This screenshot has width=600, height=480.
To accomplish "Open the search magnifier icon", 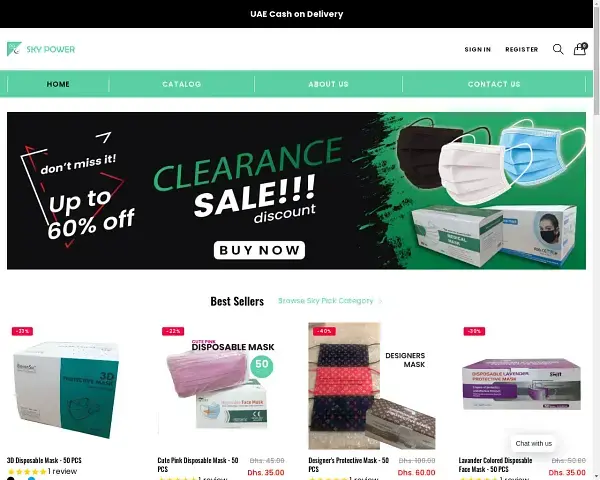I will click(558, 49).
